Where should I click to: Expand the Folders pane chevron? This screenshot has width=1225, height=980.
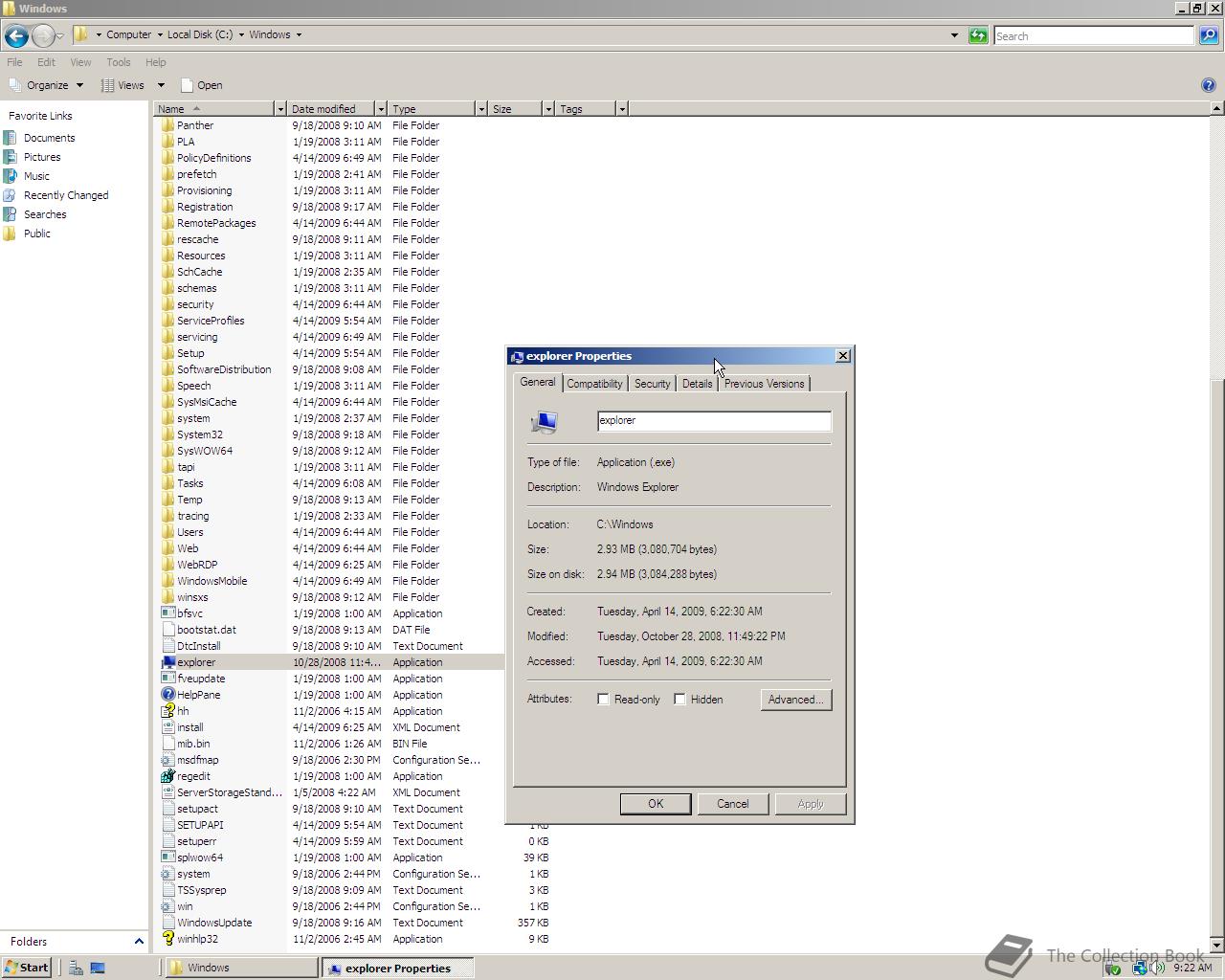[138, 942]
